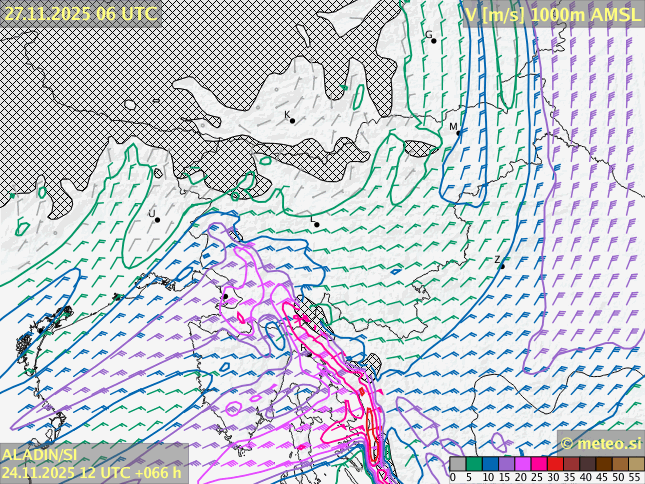Screen dimensions: 645x484
Task: Select the K city dot marker
Action: tap(292, 120)
